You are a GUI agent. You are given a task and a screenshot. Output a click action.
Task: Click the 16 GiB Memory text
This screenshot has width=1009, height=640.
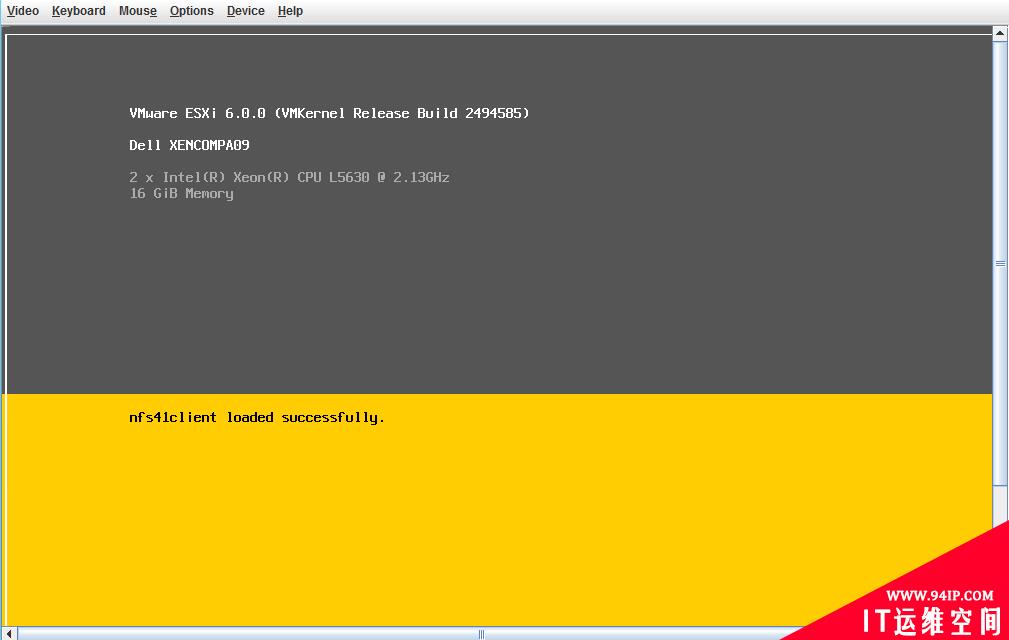(x=181, y=194)
